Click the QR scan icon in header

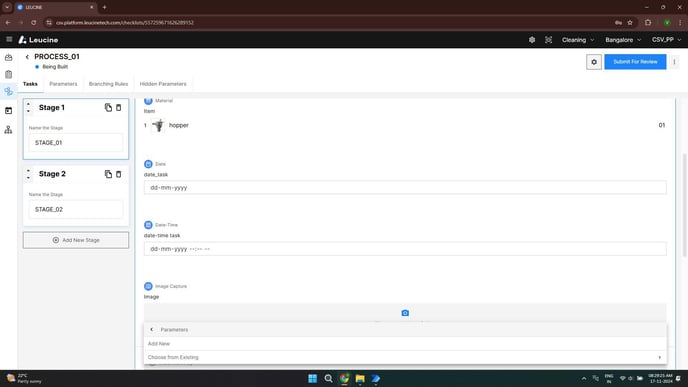click(x=548, y=40)
